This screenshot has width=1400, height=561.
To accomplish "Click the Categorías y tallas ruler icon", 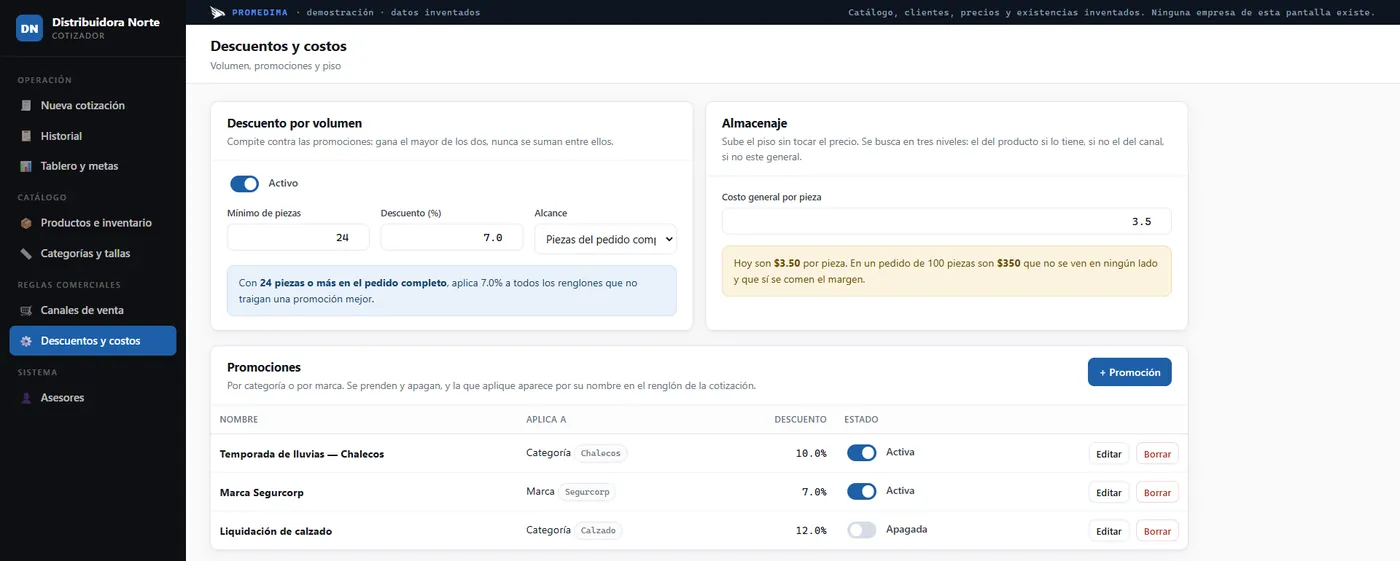I will [x=26, y=253].
